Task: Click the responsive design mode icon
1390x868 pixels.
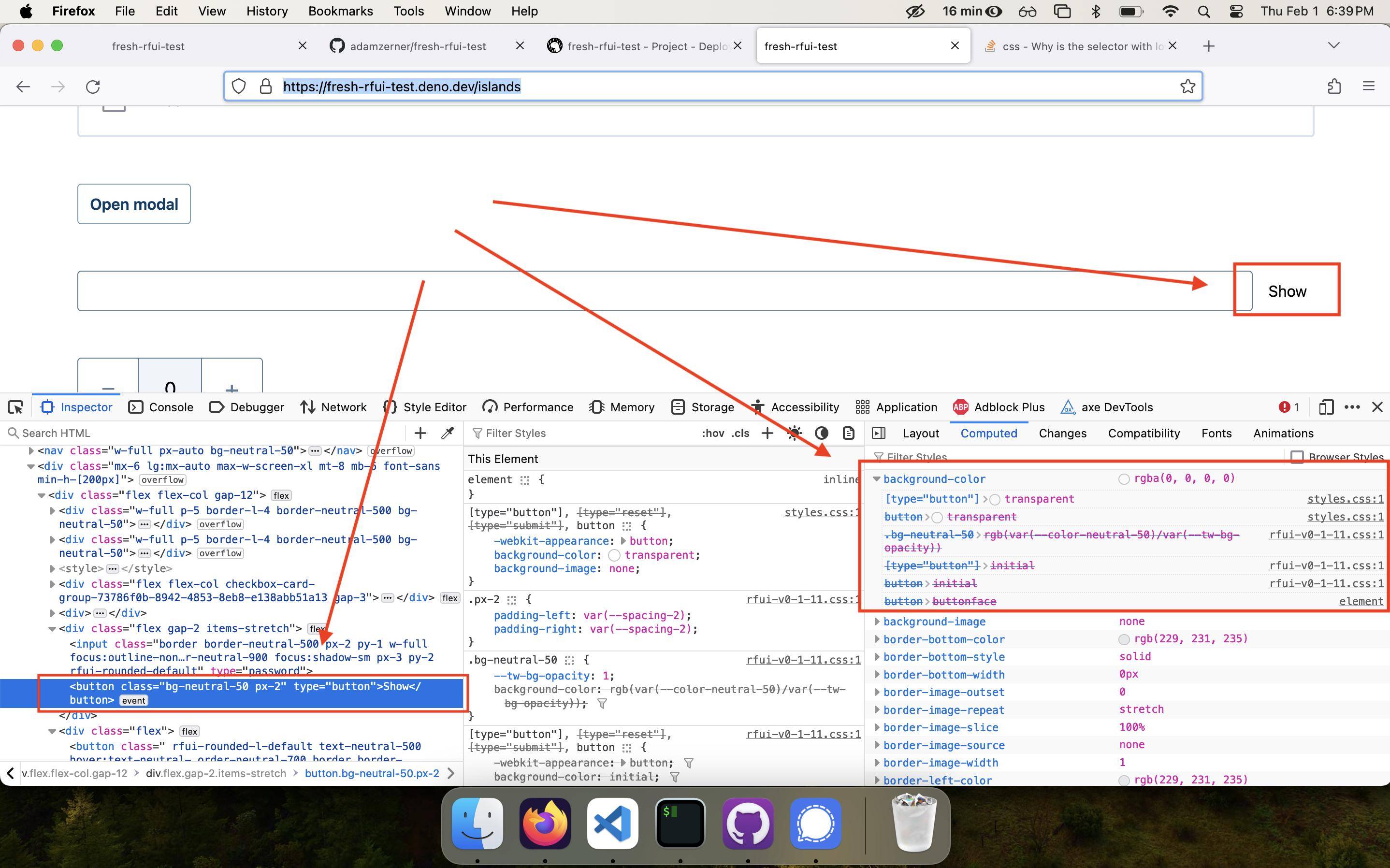Action: tap(1325, 407)
